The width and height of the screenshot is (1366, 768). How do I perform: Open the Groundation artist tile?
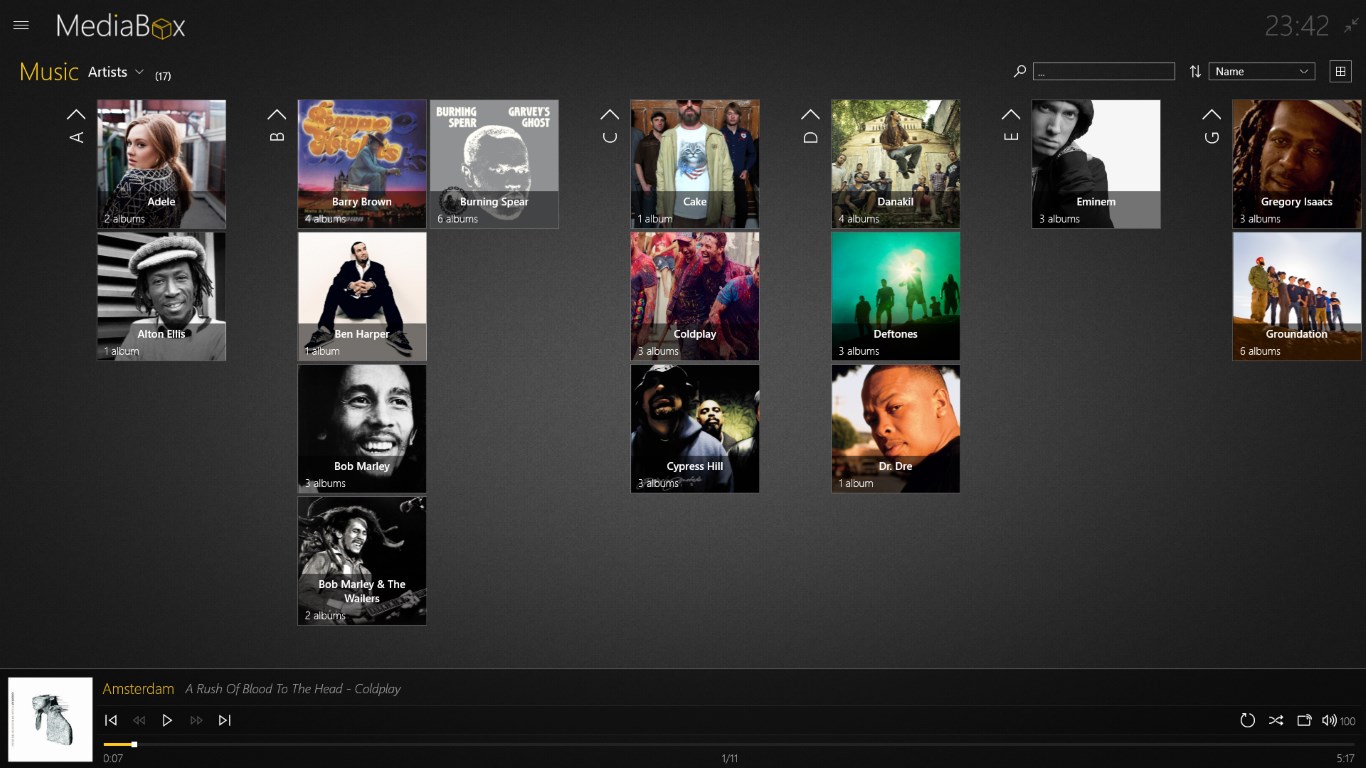1297,296
